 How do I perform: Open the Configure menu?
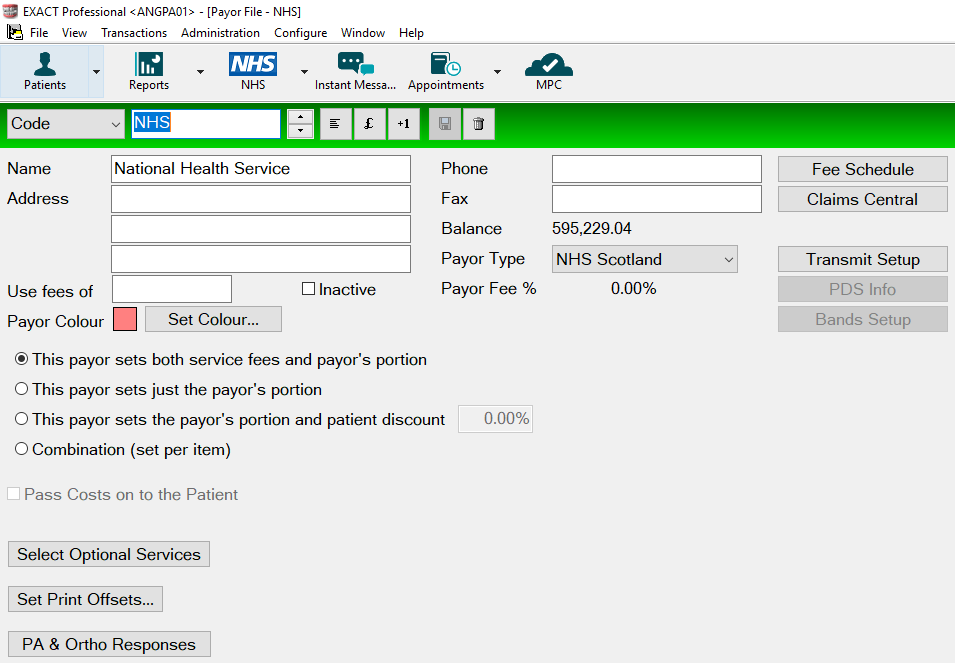point(300,33)
